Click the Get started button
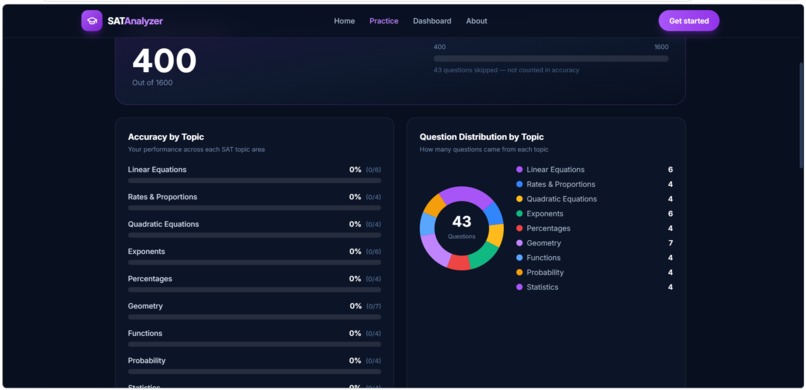 [689, 21]
